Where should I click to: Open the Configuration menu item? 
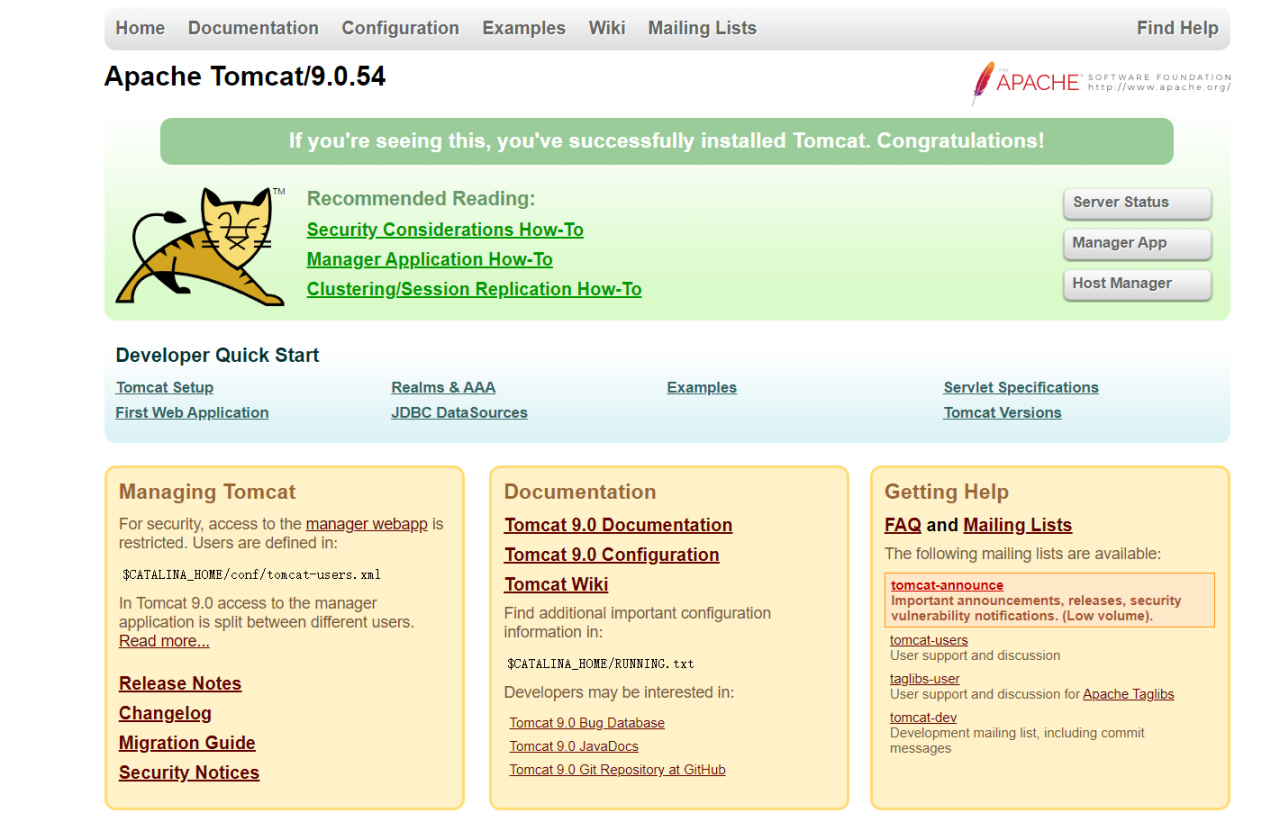[400, 27]
